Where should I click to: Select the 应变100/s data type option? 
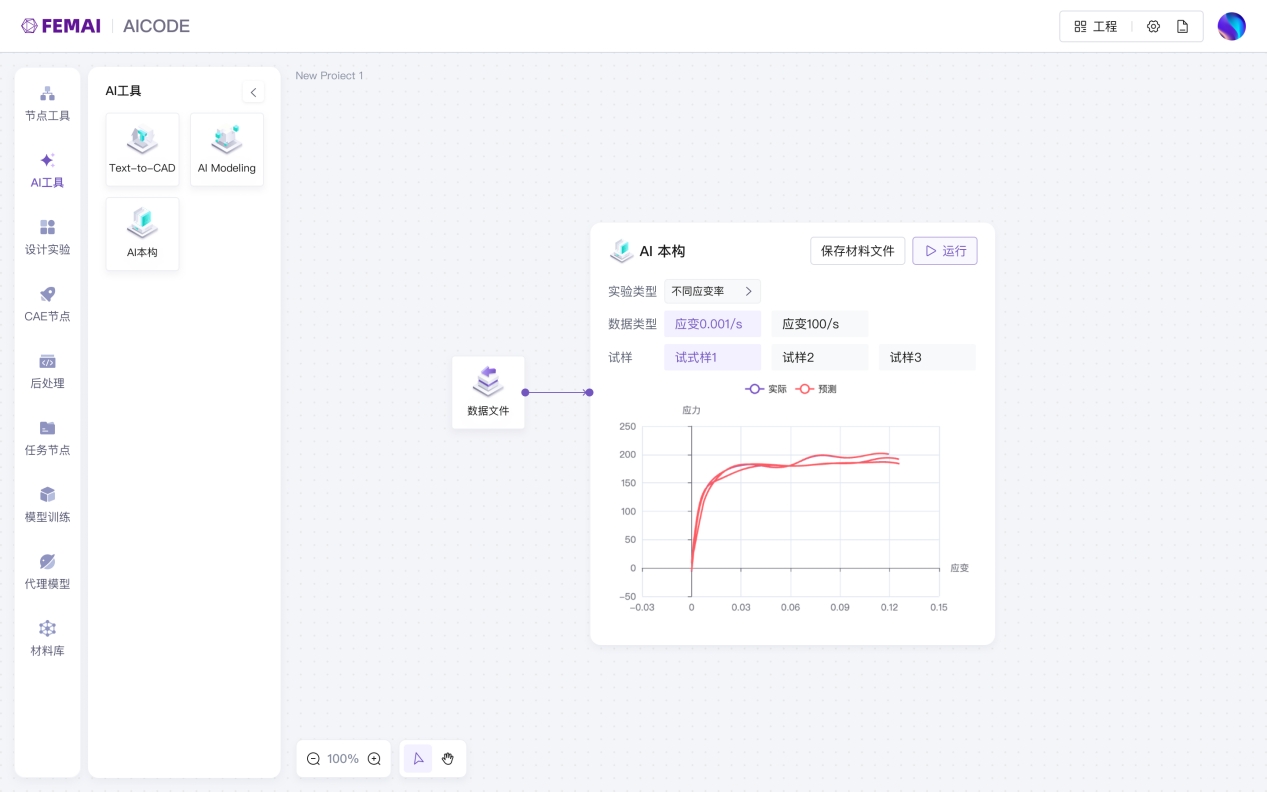[819, 324]
